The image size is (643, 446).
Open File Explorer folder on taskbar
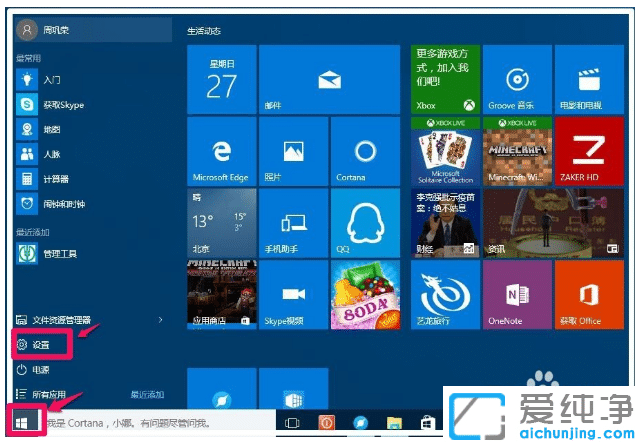coord(394,423)
